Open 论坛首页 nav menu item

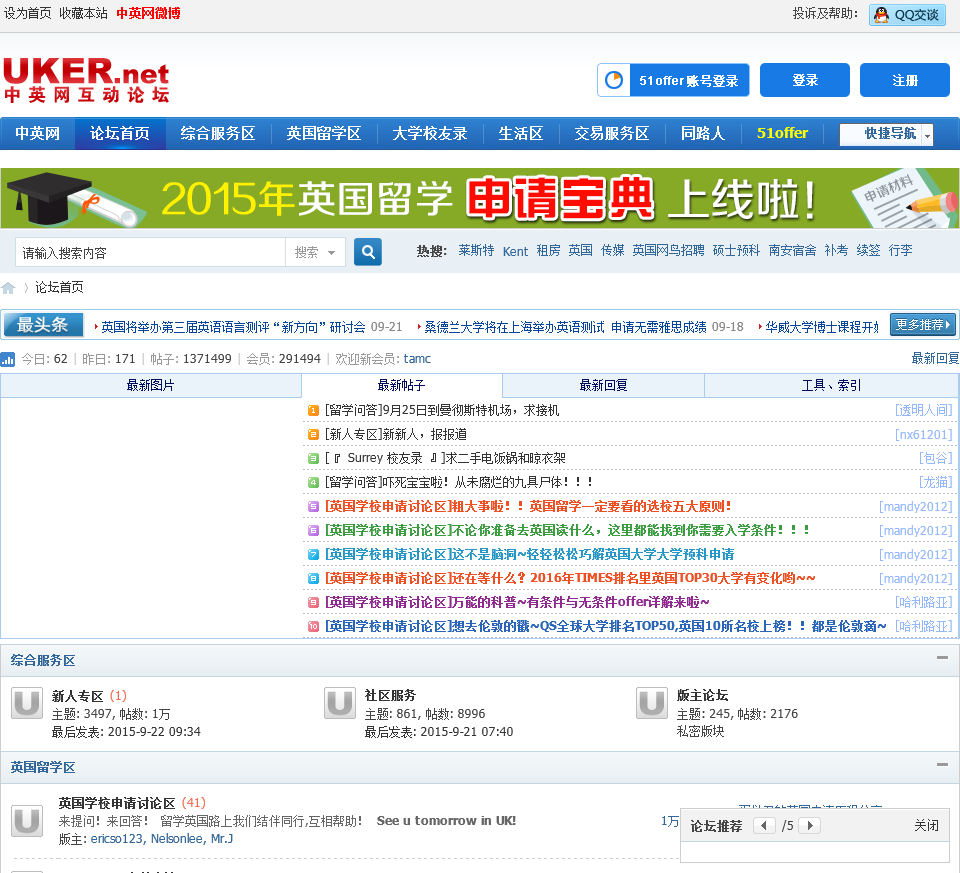click(120, 133)
